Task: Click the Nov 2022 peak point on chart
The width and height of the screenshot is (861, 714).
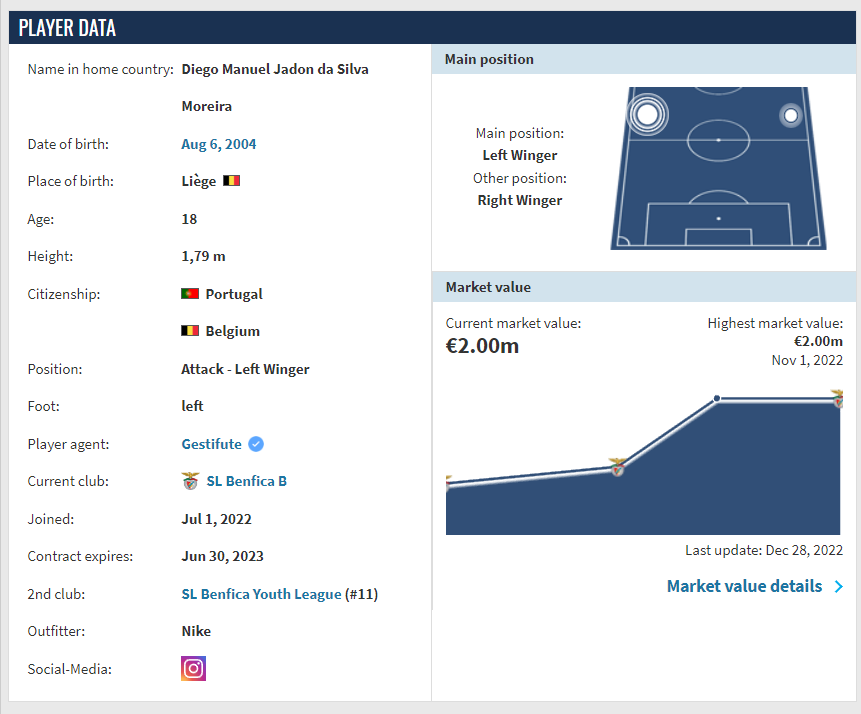Action: click(717, 399)
